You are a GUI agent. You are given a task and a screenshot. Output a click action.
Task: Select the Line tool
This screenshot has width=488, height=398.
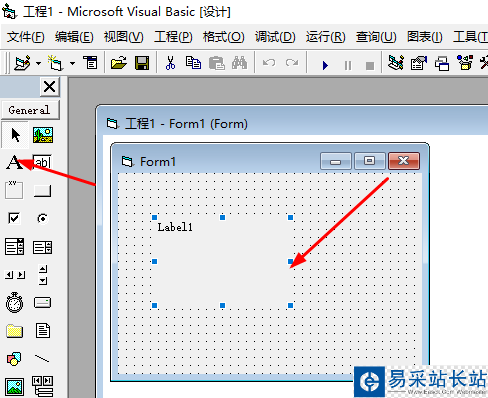click(x=43, y=359)
